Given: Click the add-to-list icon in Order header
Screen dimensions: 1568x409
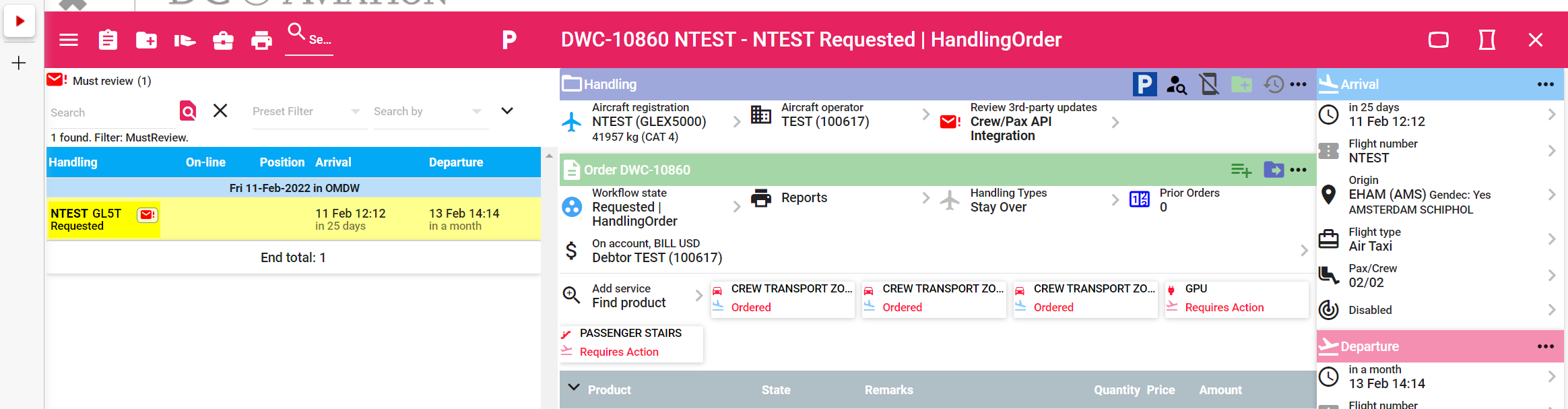Looking at the screenshot, I should point(1241,170).
